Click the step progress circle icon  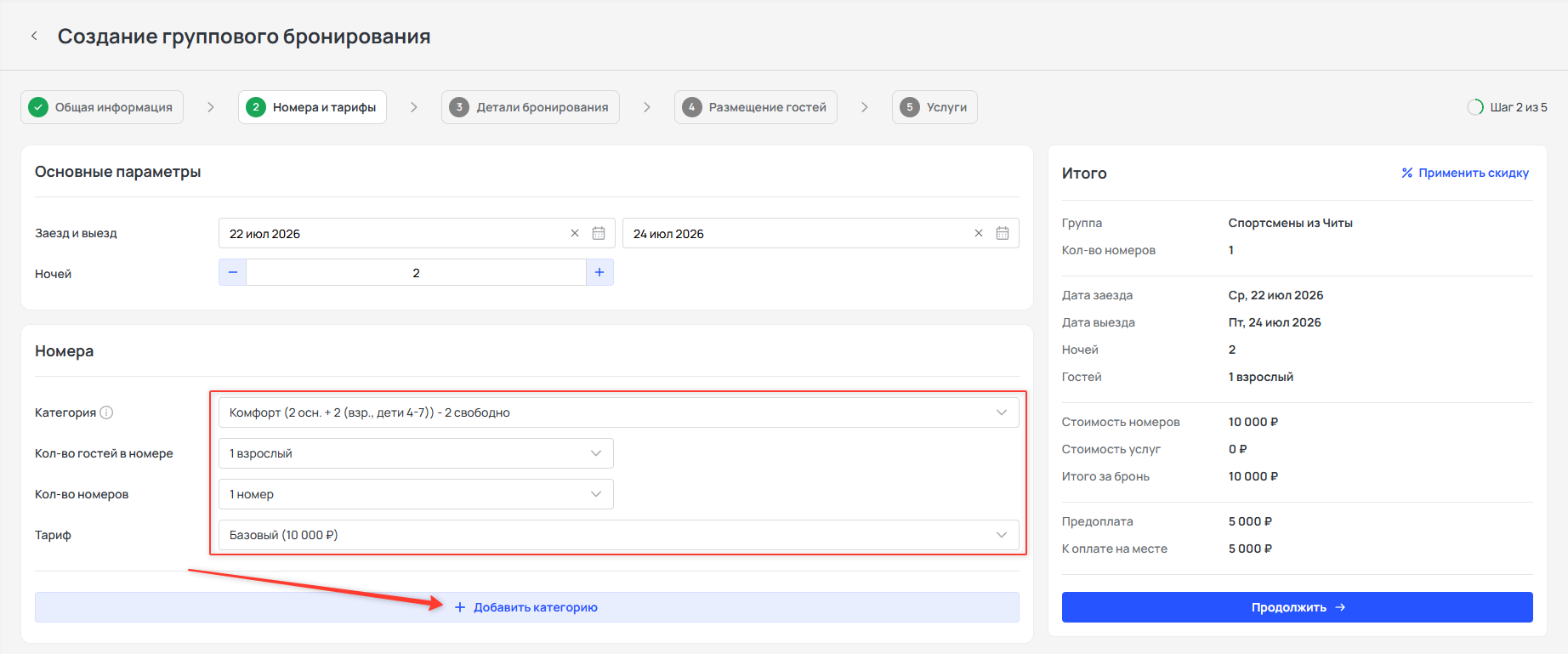(1475, 107)
